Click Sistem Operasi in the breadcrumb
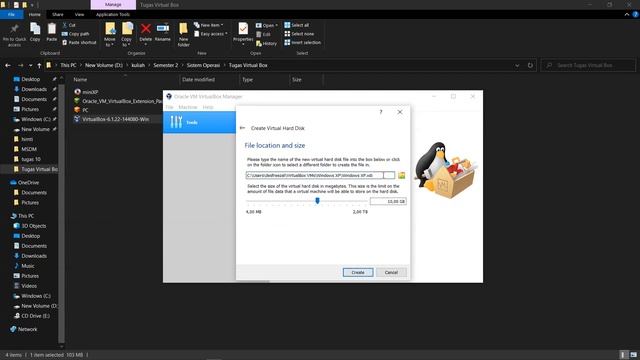640x360 pixels. point(203,65)
